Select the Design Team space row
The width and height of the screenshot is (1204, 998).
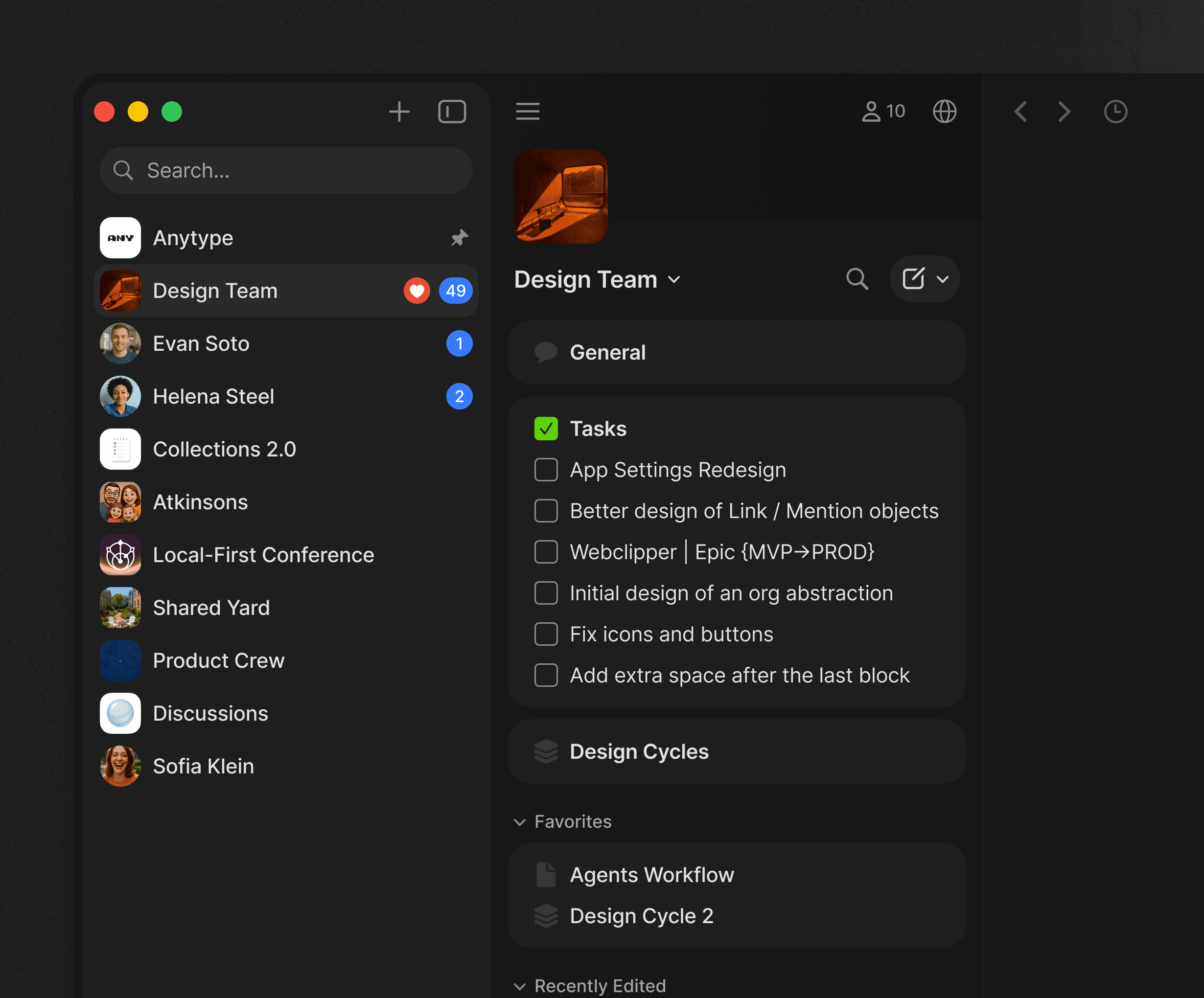[286, 291]
